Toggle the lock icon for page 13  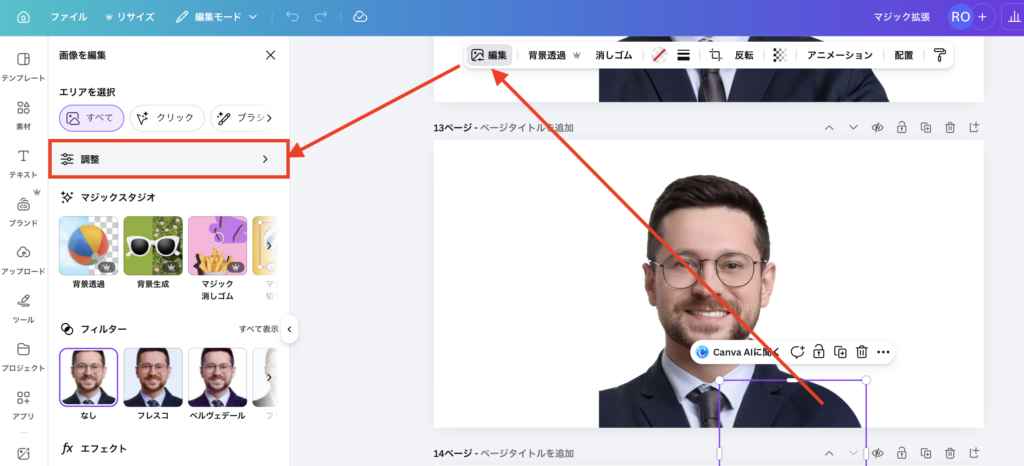(901, 128)
